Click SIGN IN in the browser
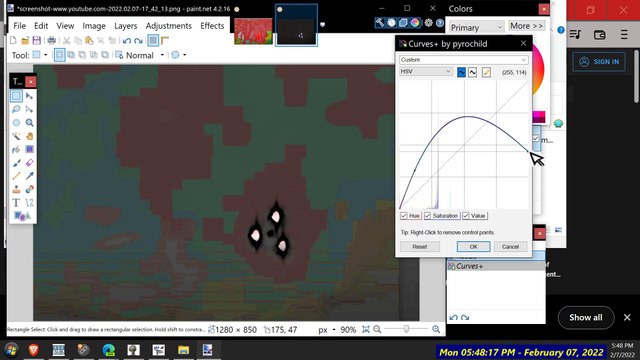The height and width of the screenshot is (360, 640). 599,62
